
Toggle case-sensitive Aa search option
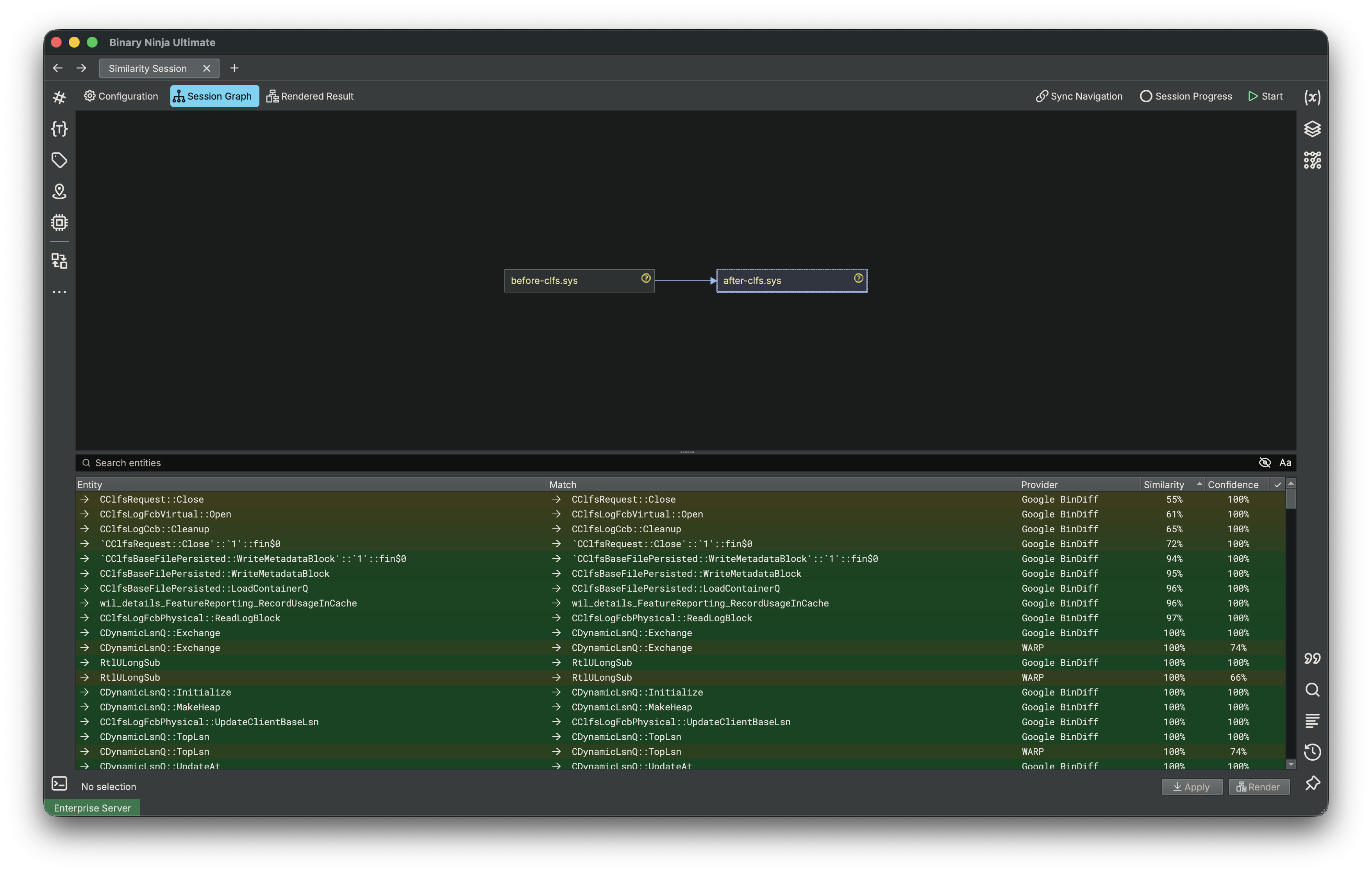point(1285,463)
